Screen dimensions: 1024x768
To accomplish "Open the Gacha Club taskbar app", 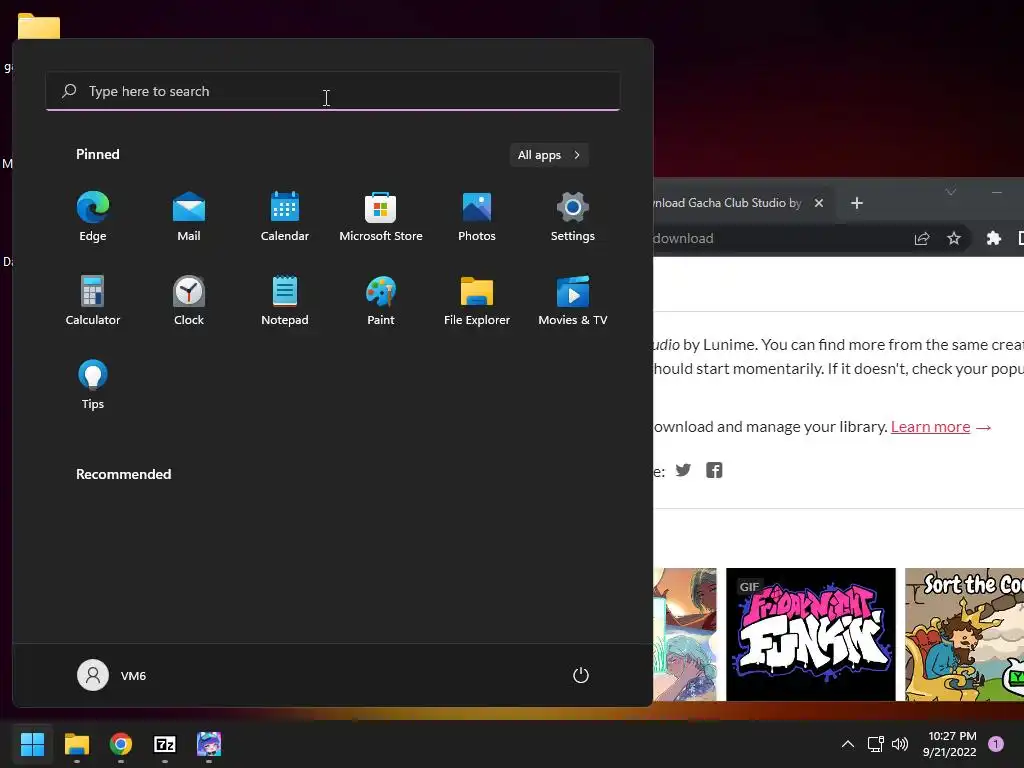I will (x=209, y=744).
